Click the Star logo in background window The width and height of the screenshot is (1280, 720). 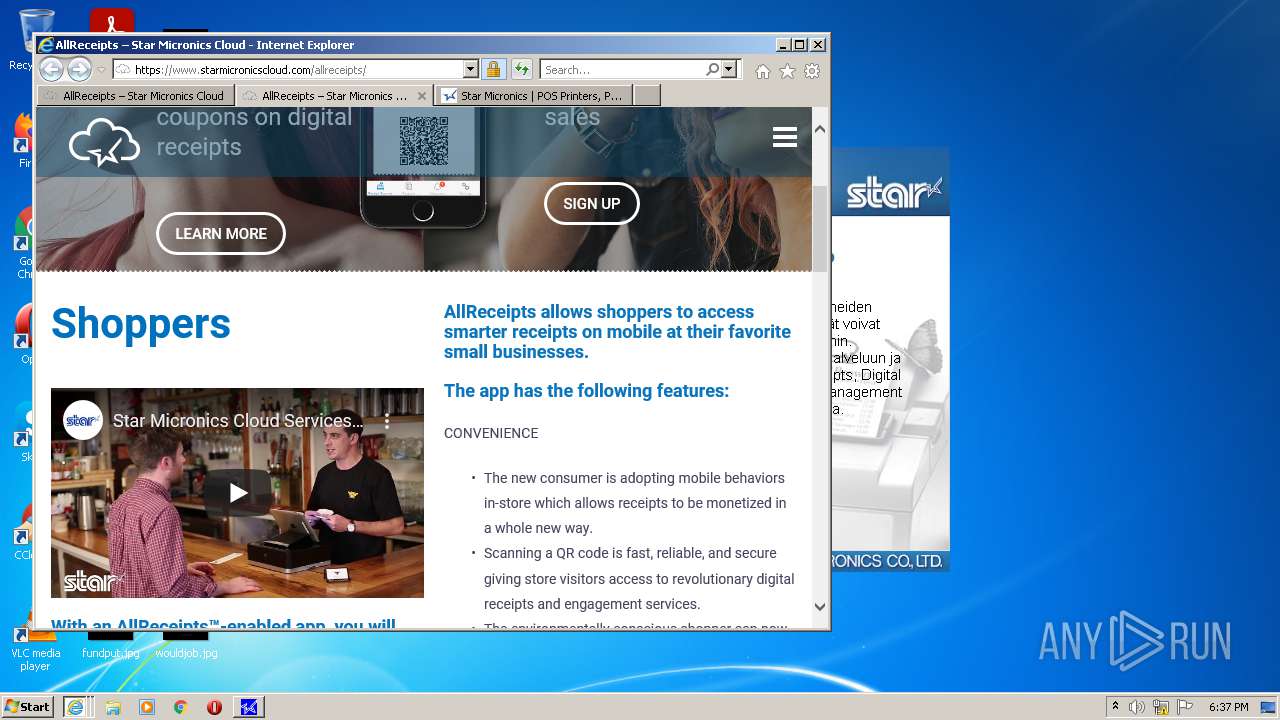[894, 192]
